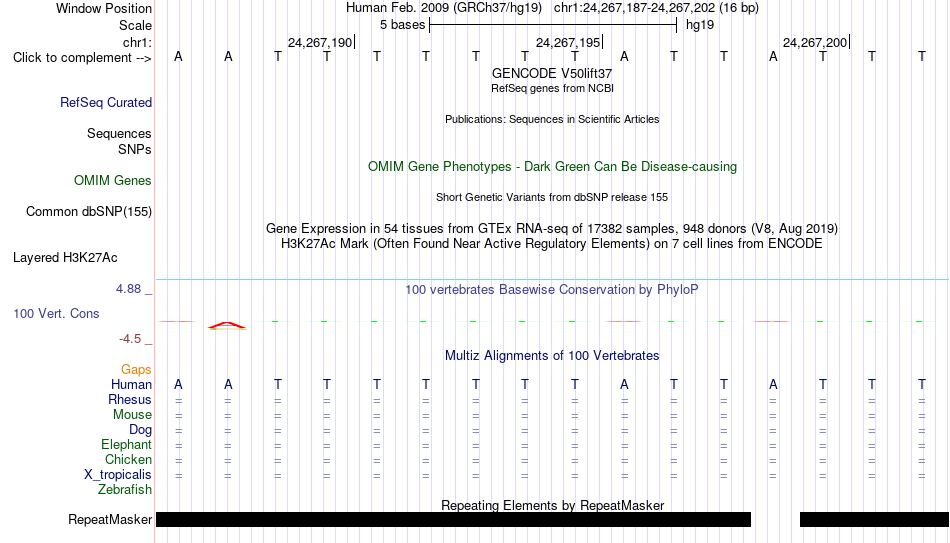The height and width of the screenshot is (543, 950).
Task: Click the Scale track label
Action: [x=135, y=25]
